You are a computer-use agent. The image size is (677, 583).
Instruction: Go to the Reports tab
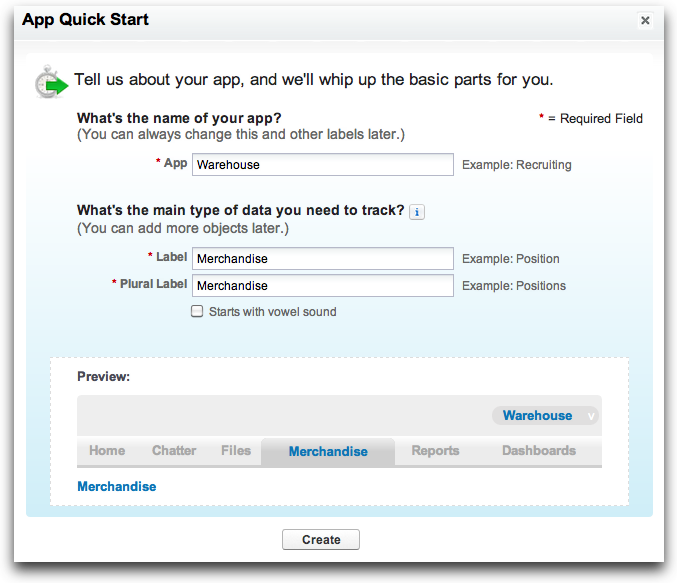(435, 450)
